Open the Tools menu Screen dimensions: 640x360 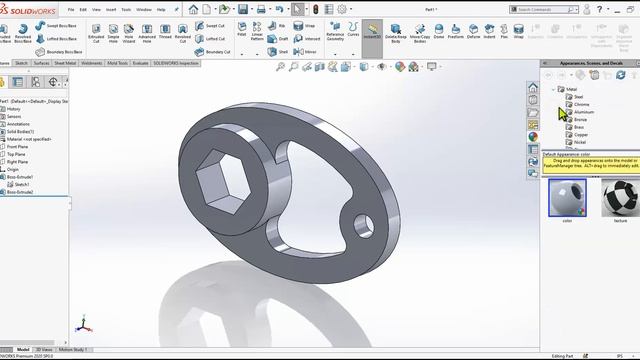126,9
